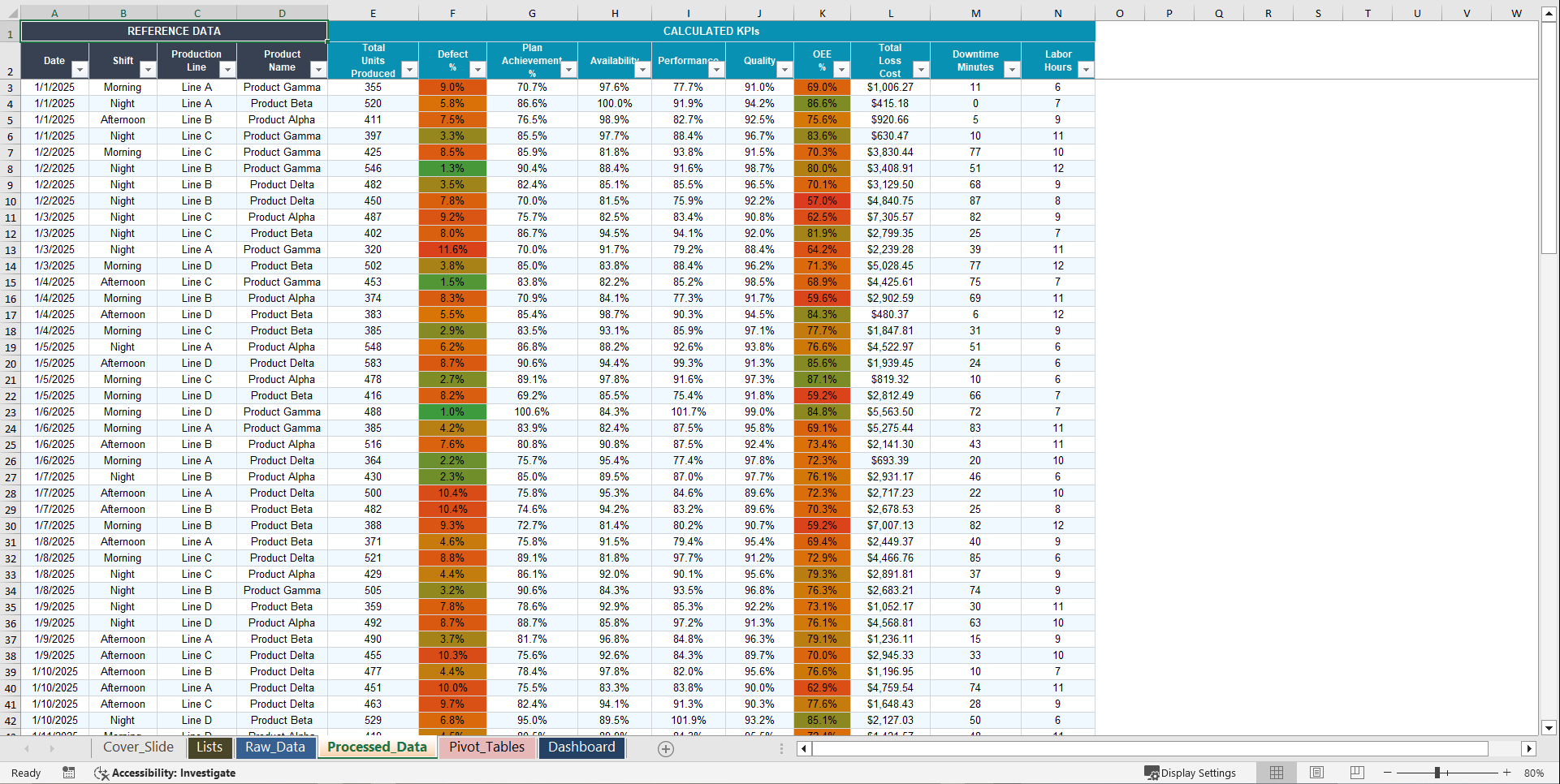Add a new worksheet with the plus icon
Screen dimensions: 1560x784
tap(665, 748)
